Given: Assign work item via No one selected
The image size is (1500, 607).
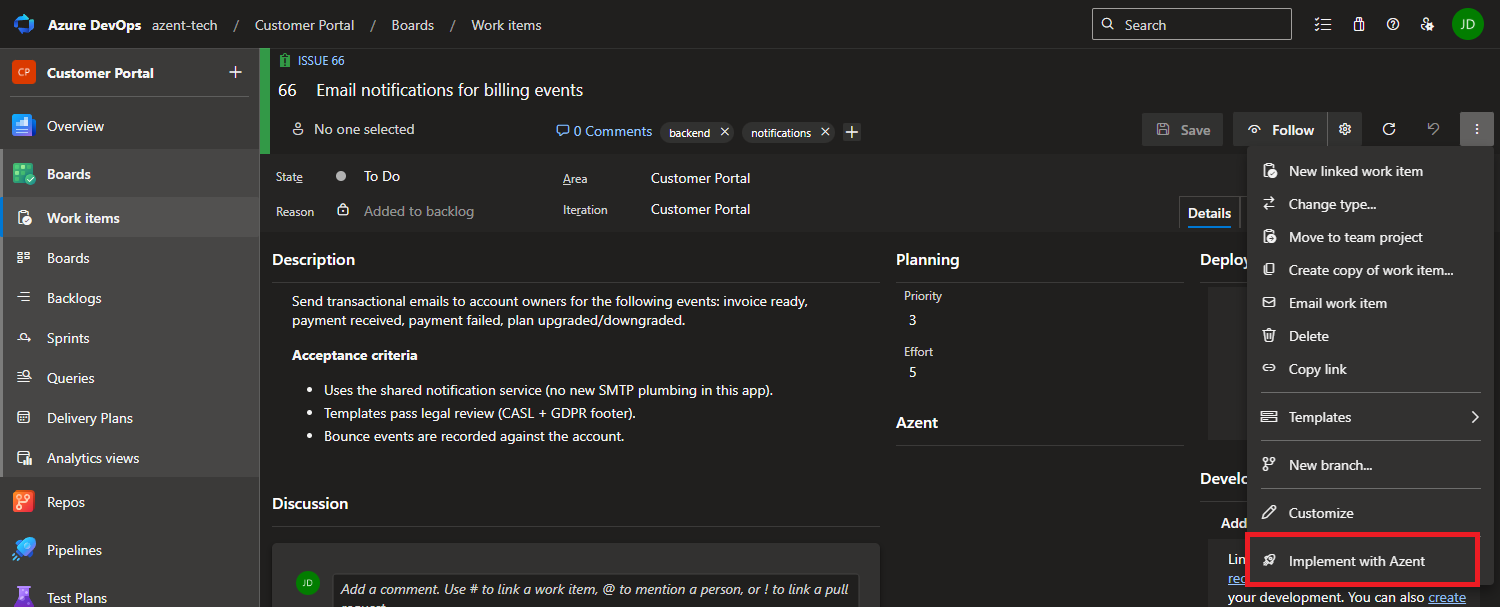Looking at the screenshot, I should (352, 129).
